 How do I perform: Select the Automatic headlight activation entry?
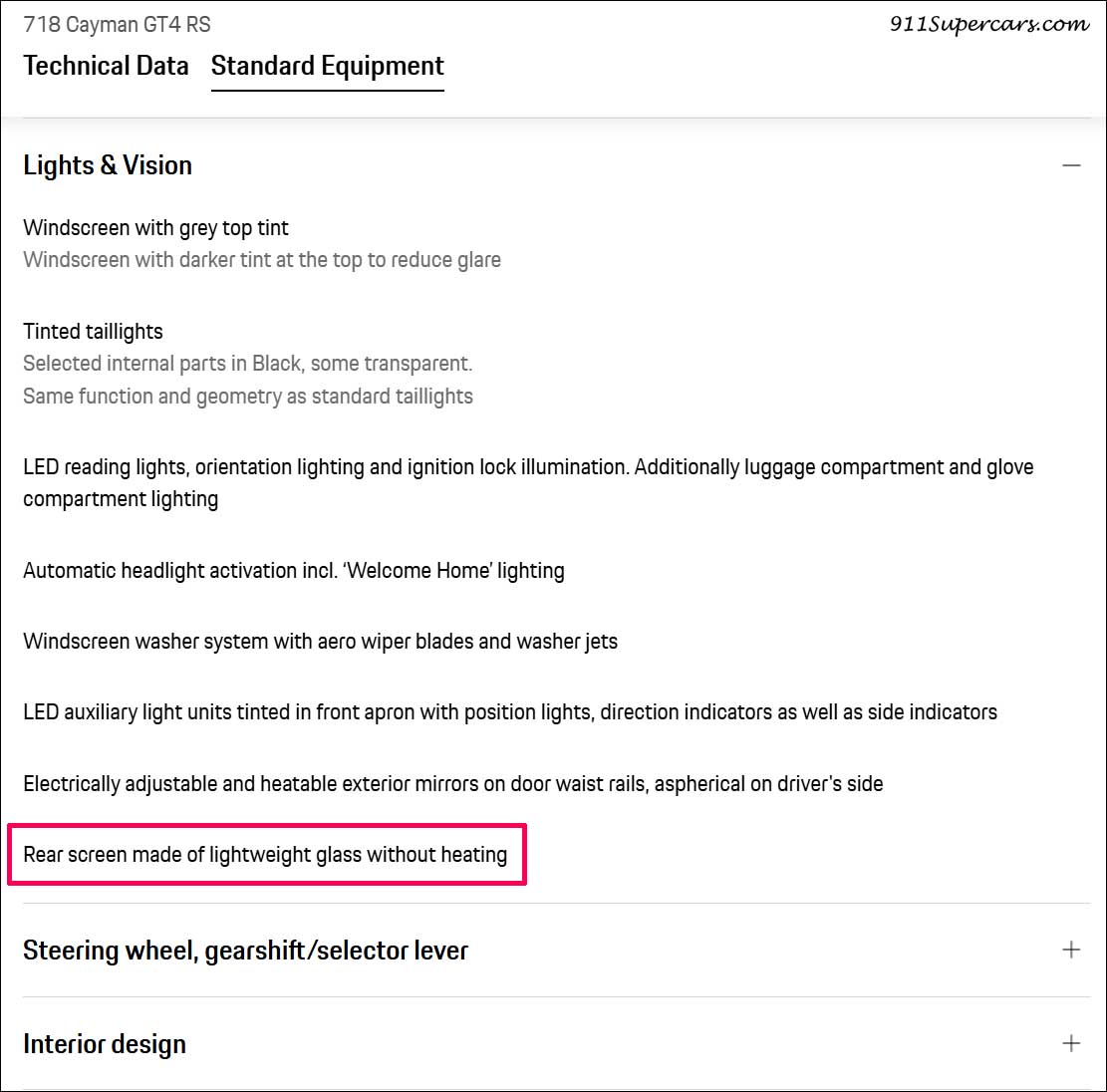[293, 571]
